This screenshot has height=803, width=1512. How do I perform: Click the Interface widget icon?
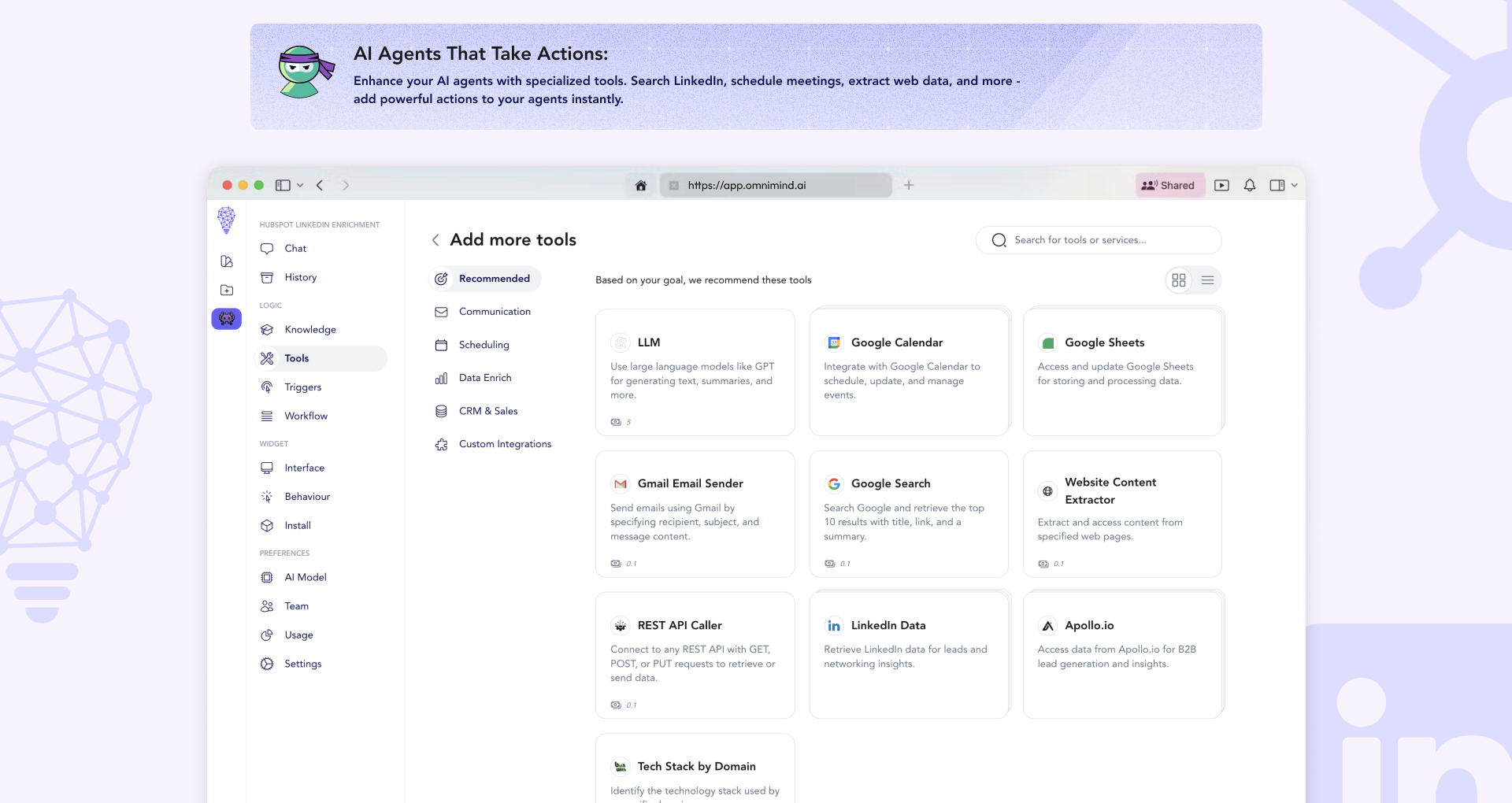tap(267, 468)
